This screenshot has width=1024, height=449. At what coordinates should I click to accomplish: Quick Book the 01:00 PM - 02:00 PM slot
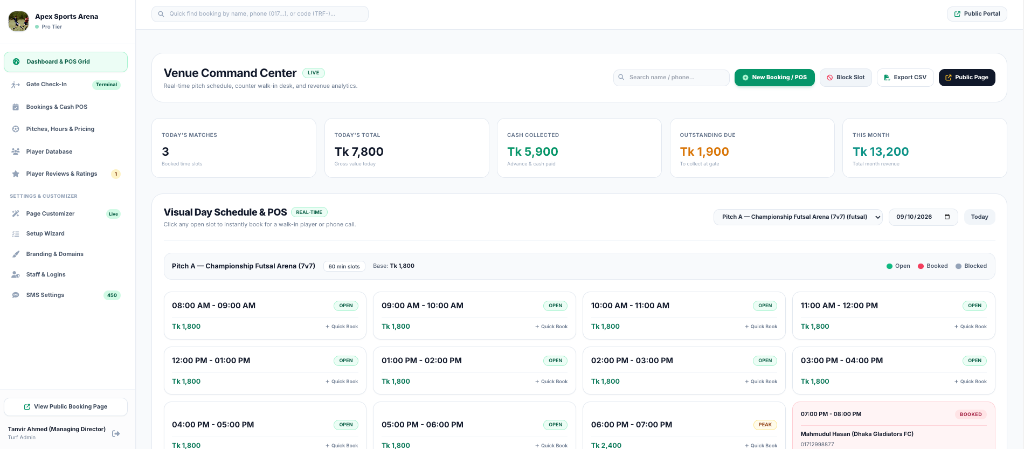point(552,381)
